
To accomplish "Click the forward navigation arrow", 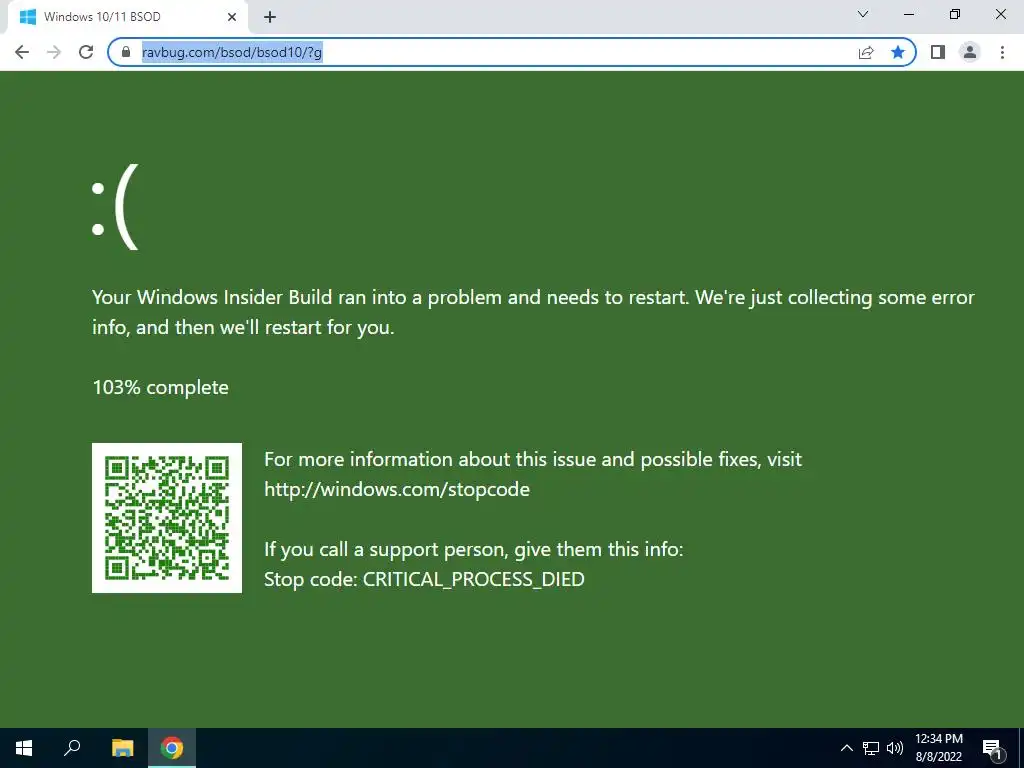I will tap(54, 52).
